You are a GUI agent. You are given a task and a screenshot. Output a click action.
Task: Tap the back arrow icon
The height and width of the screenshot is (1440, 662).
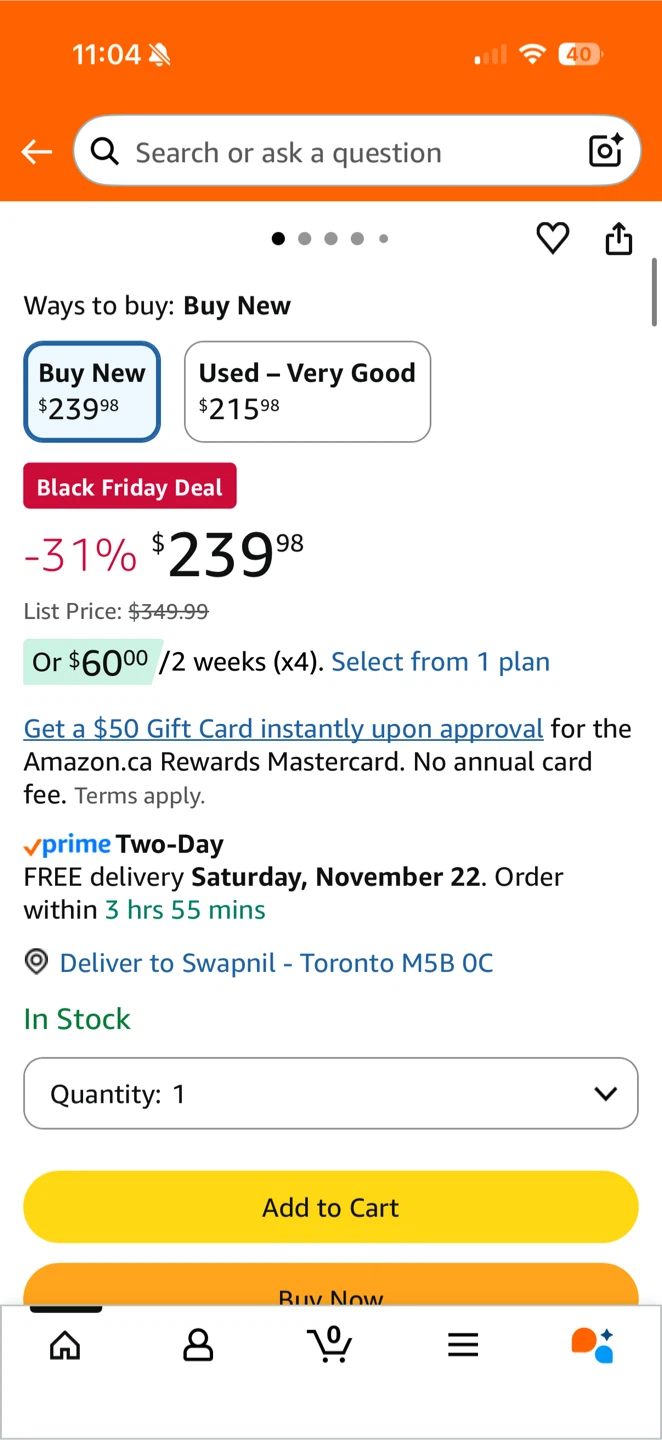coord(37,152)
